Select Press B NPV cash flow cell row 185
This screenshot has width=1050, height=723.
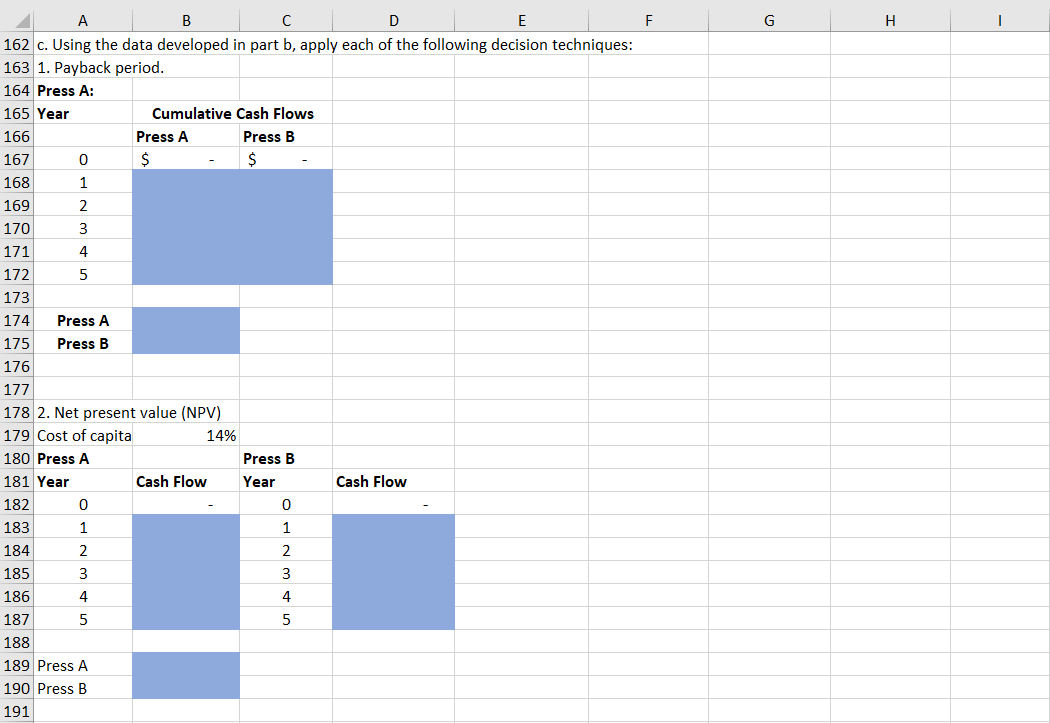tap(394, 573)
